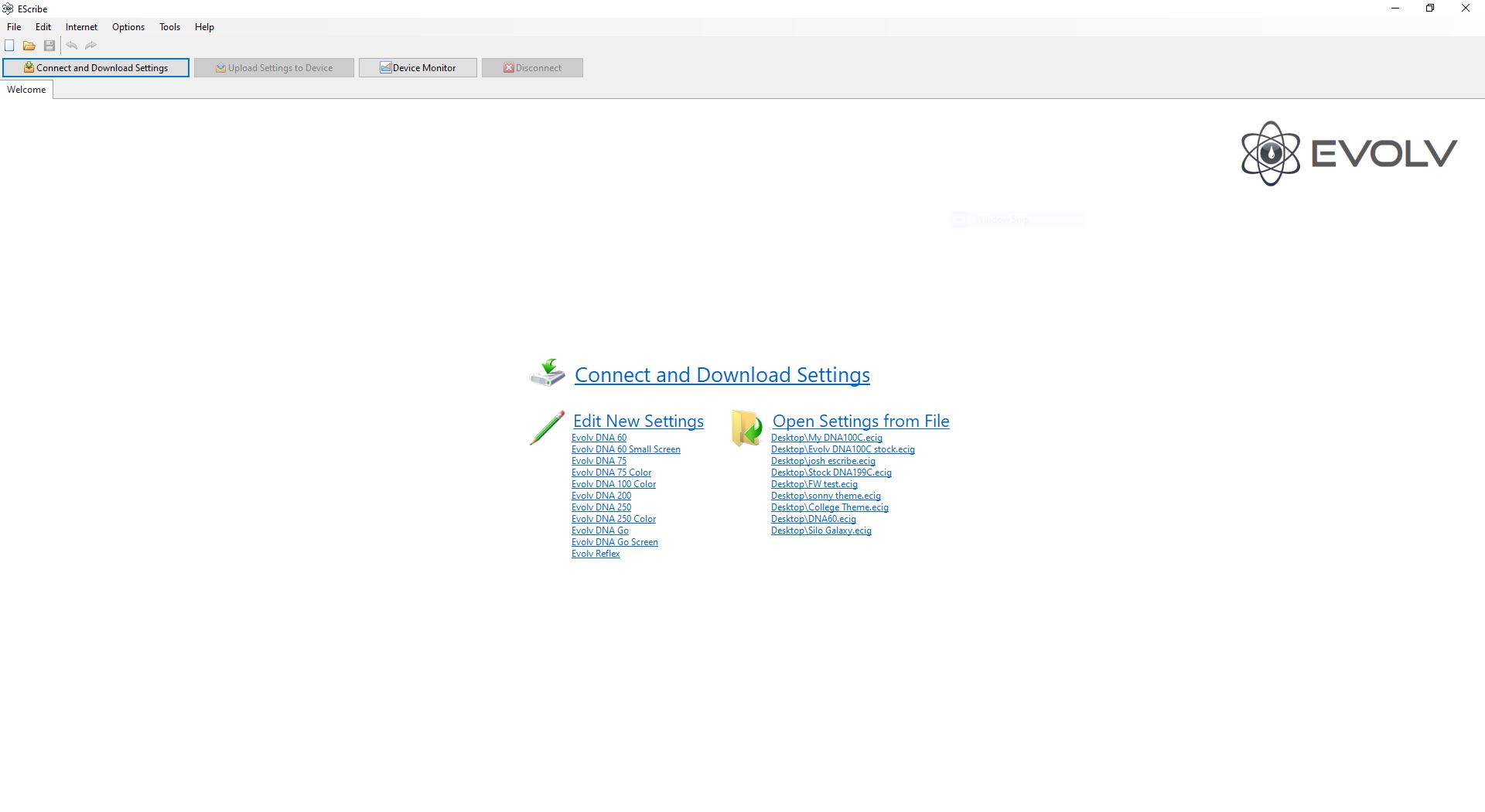Select the Welcome tab
Screen dimensions: 1485x812
(26, 90)
